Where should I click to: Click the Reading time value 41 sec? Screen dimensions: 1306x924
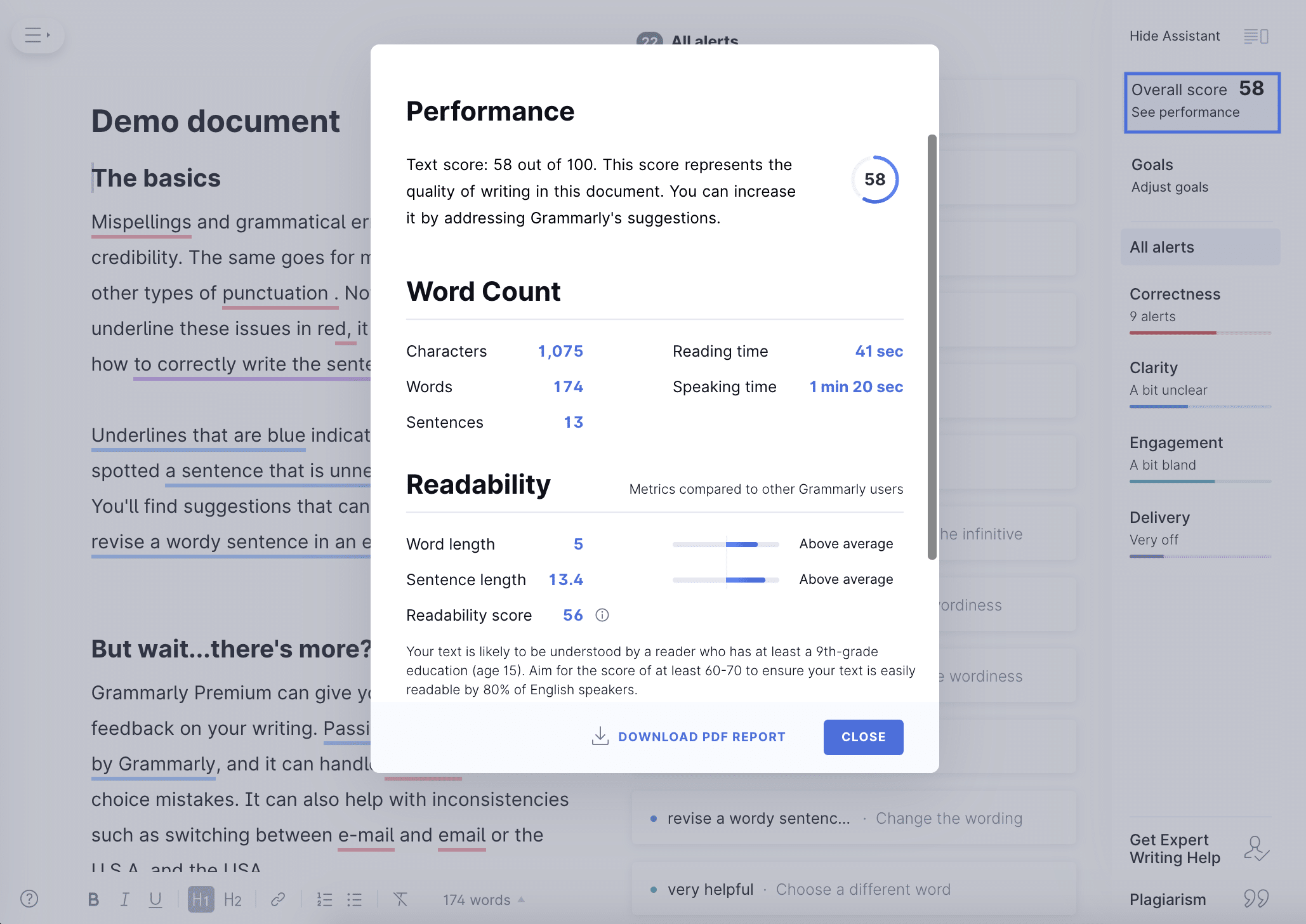(879, 351)
